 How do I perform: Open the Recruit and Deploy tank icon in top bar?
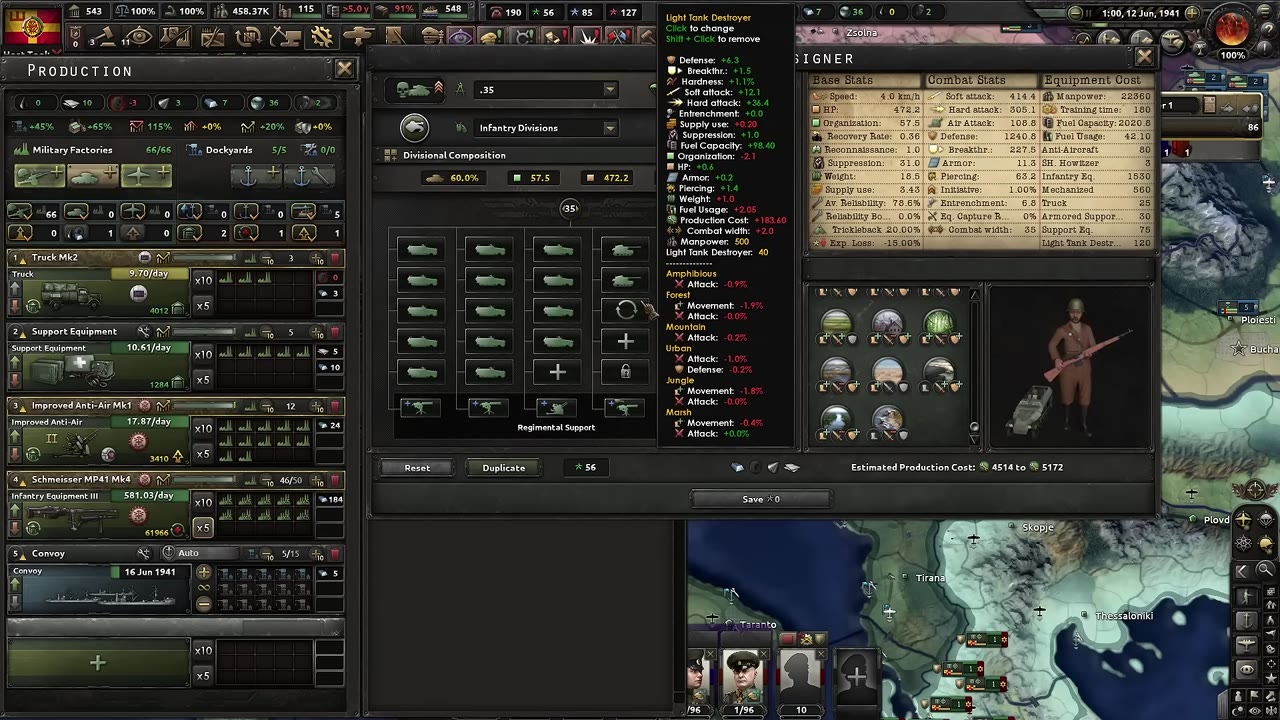[x=358, y=38]
